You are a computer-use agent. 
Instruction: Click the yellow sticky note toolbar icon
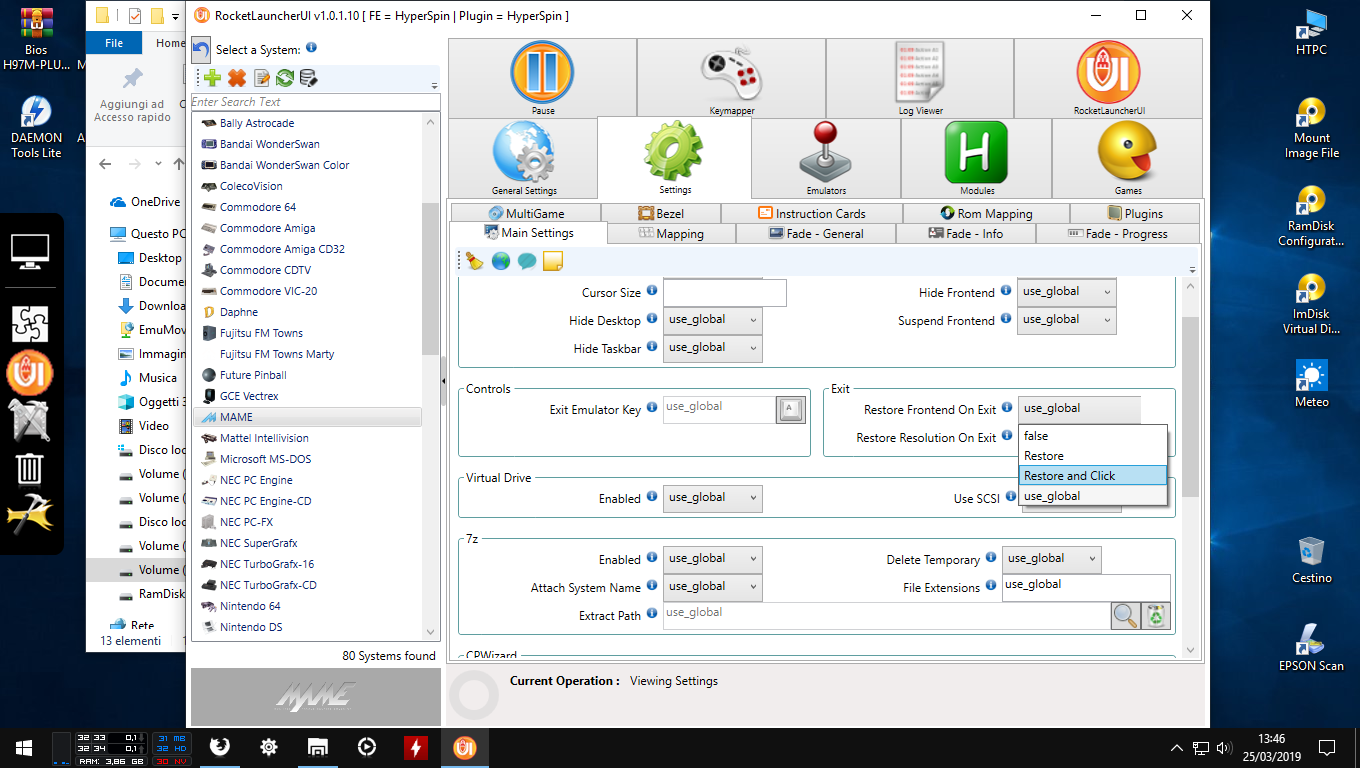pos(552,261)
